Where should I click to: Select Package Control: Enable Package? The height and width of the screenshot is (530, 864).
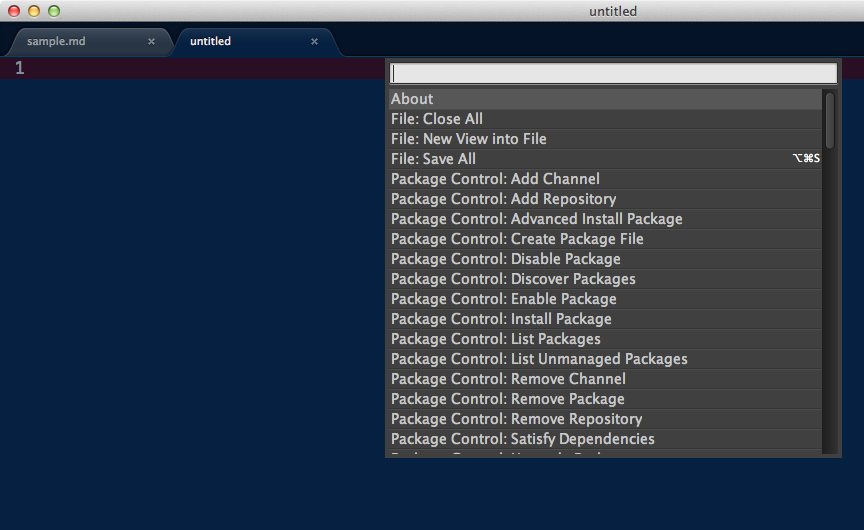point(606,299)
